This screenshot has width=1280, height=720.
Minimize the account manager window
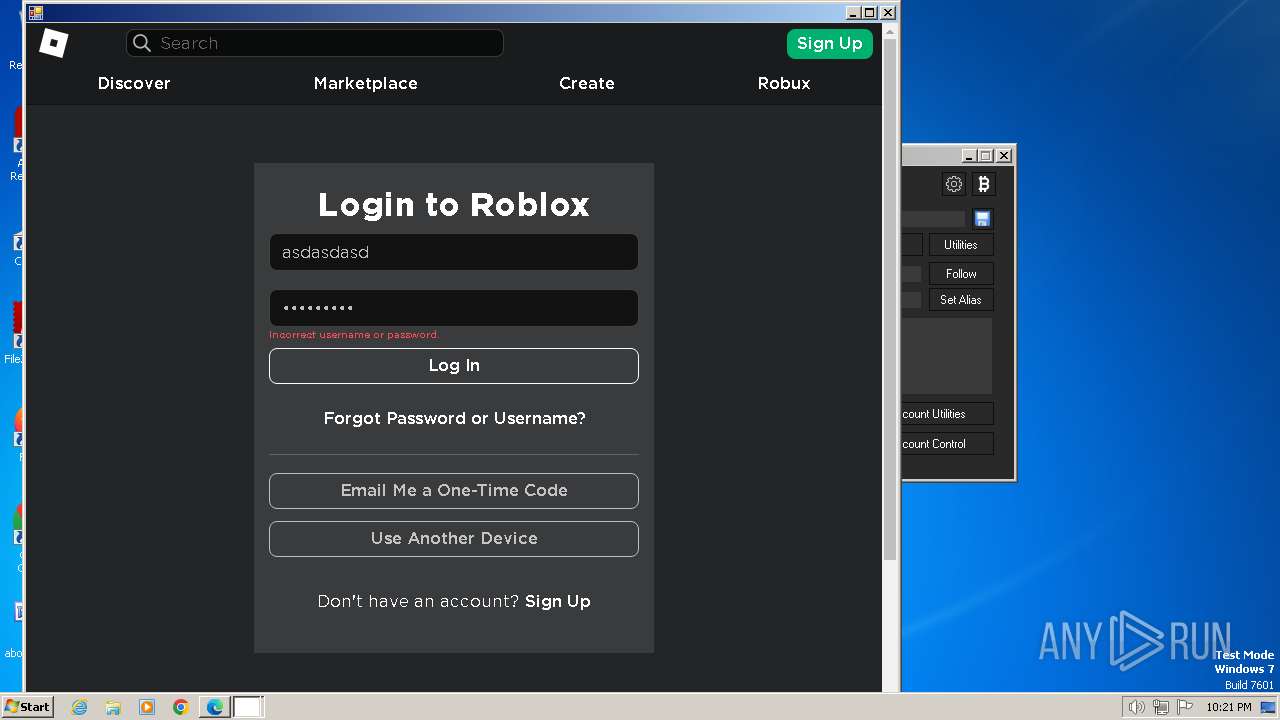(x=969, y=156)
